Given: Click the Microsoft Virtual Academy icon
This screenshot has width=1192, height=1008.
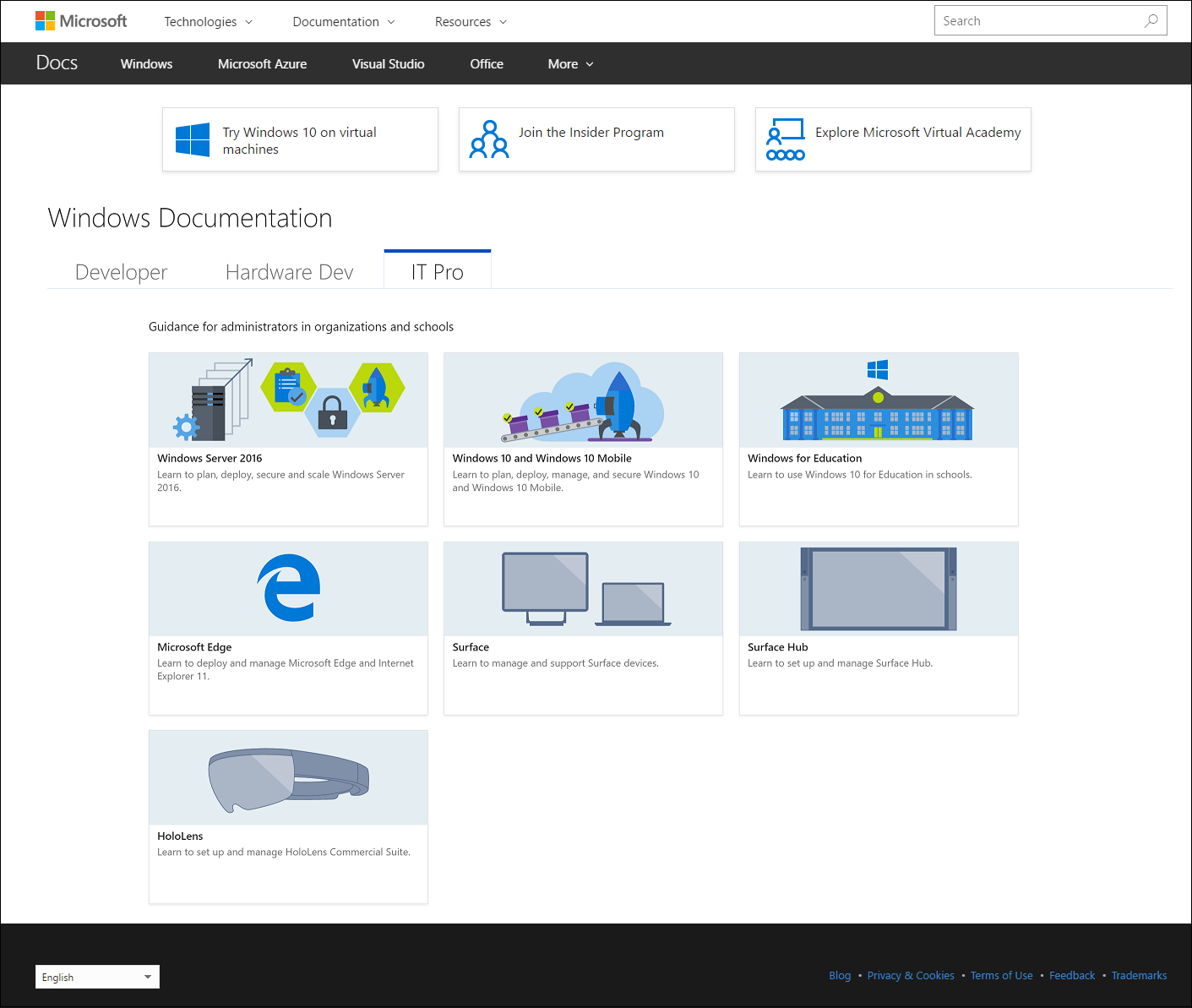Looking at the screenshot, I should [x=785, y=138].
